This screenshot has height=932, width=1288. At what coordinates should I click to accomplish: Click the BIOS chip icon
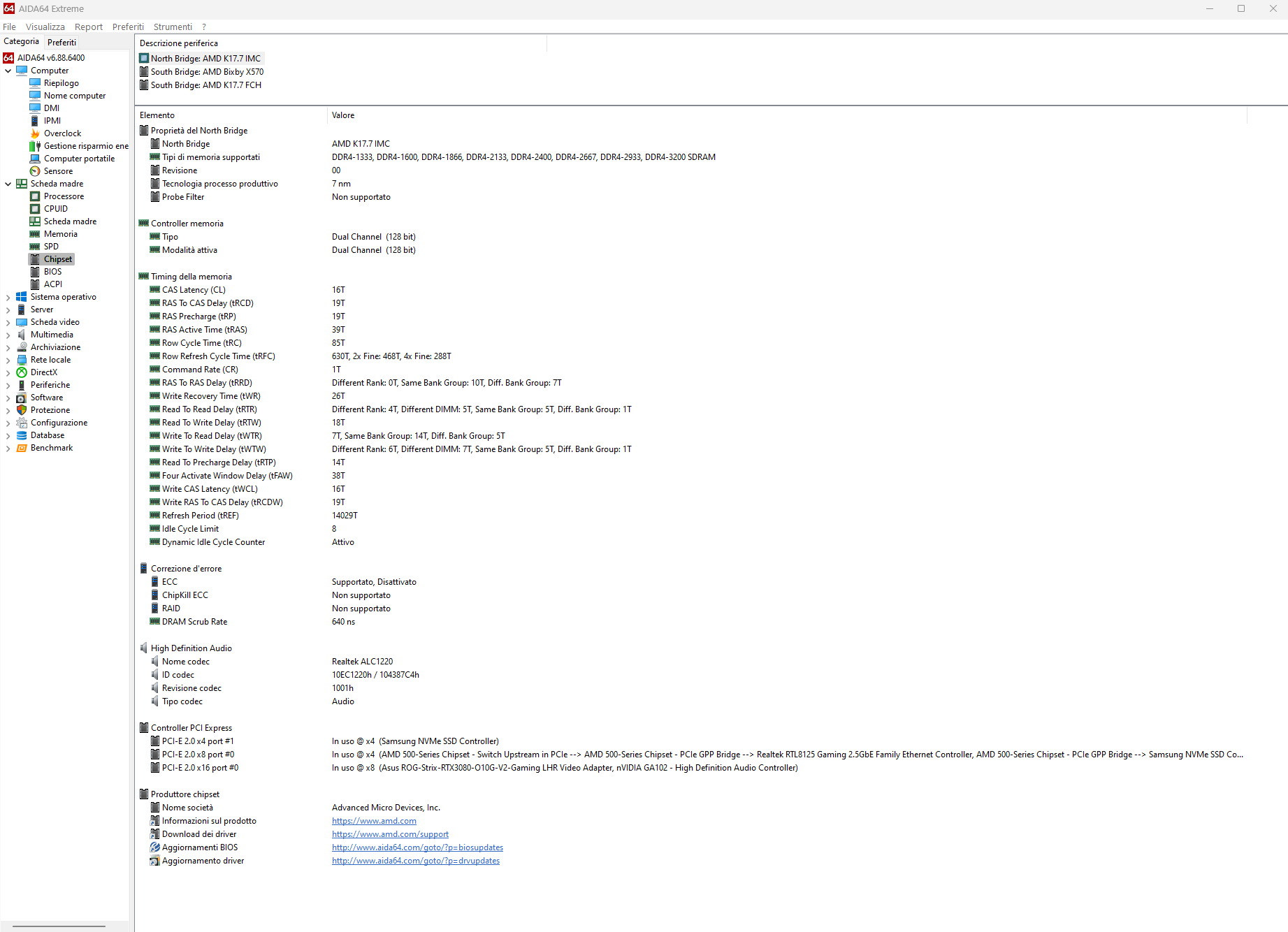[x=35, y=272]
